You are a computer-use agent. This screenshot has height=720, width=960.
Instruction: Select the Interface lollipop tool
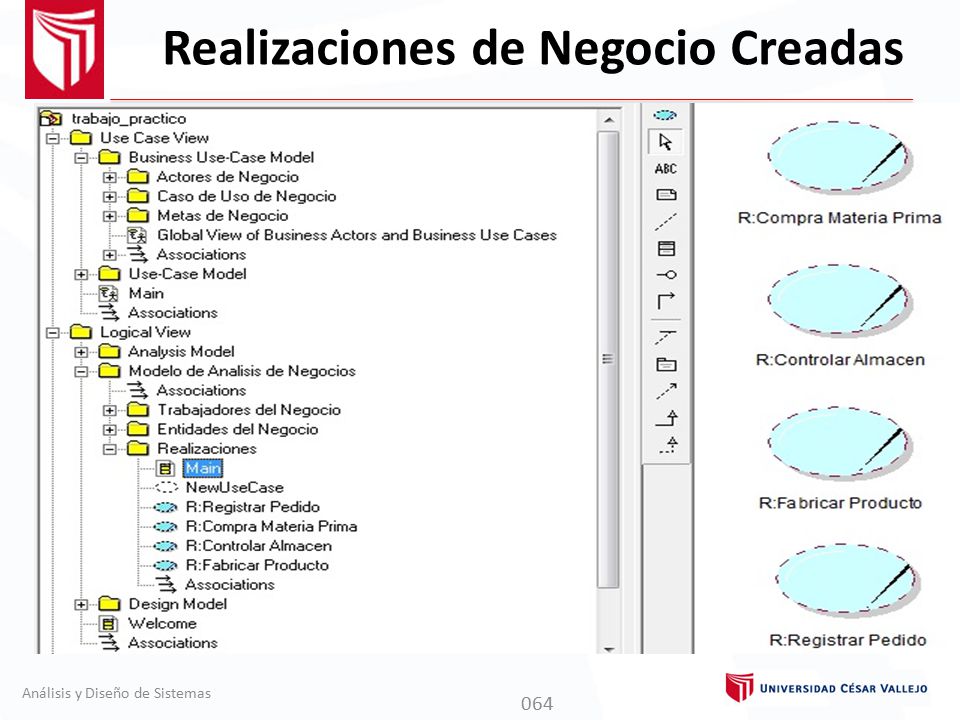666,274
